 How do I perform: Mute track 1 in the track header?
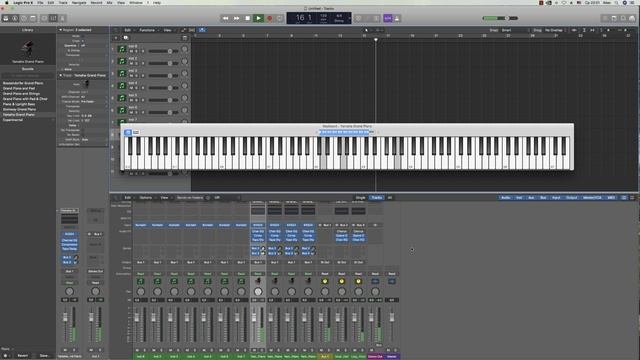[131, 51]
